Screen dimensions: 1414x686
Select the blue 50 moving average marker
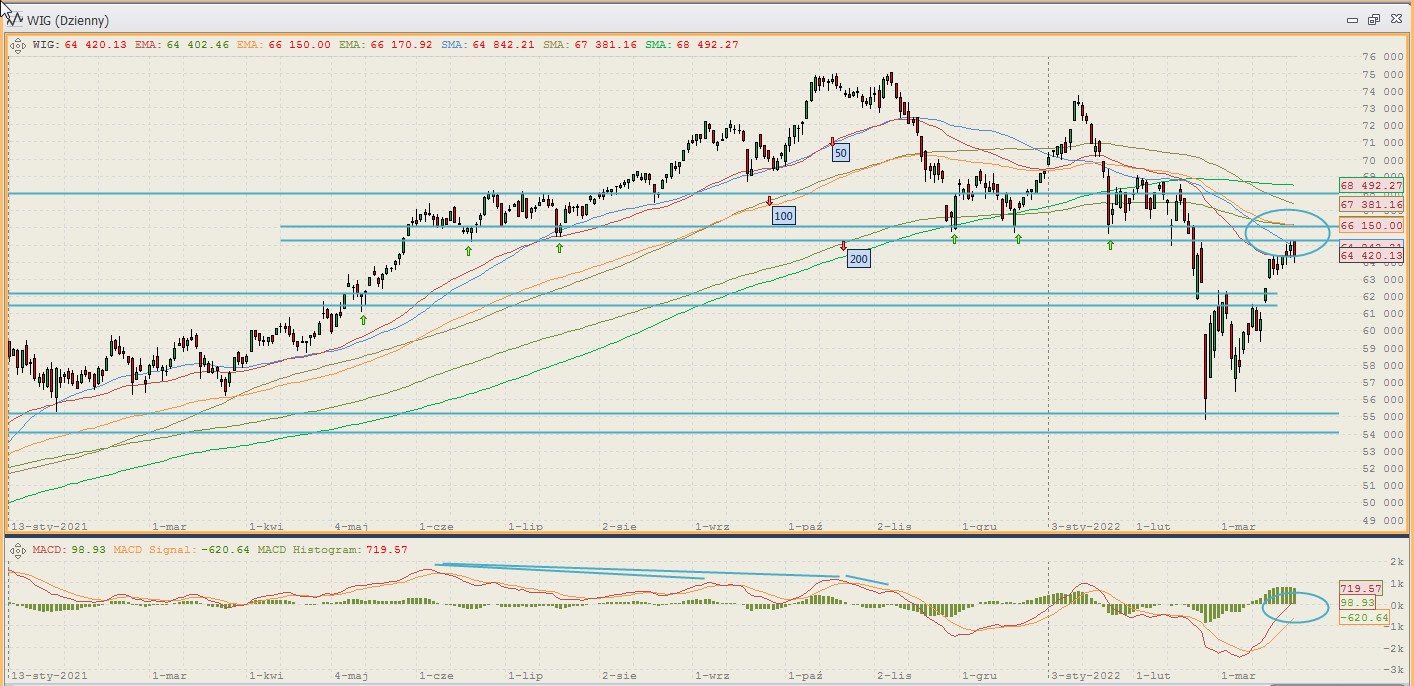(x=841, y=153)
